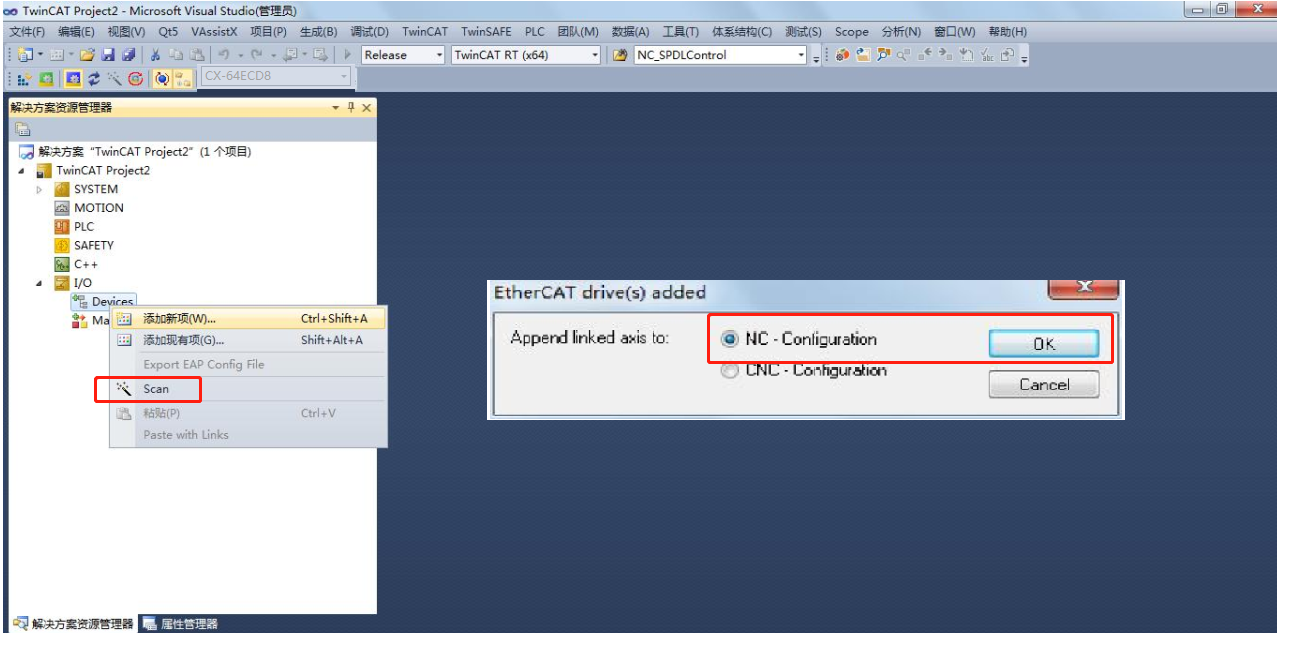This screenshot has width=1299, height=646.
Task: Click the TwinCAT Reload Devices icon
Action: [x=94, y=79]
